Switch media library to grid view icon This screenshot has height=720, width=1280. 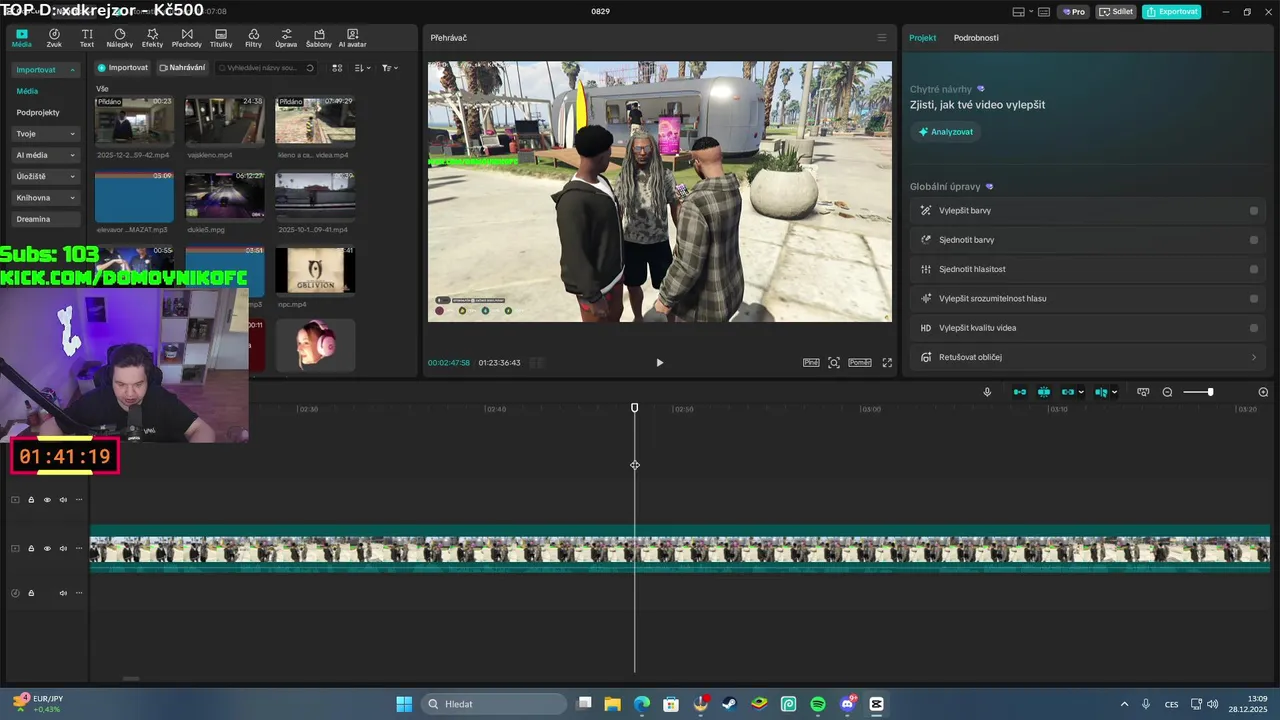[x=337, y=68]
